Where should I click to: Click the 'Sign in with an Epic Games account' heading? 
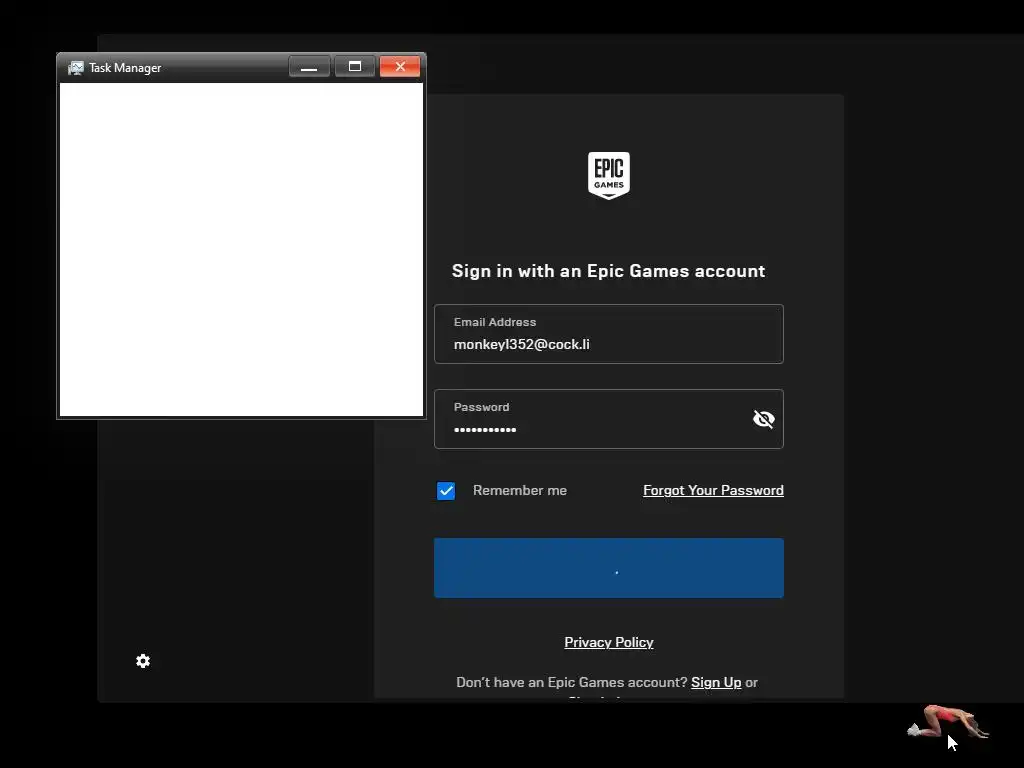[x=608, y=271]
